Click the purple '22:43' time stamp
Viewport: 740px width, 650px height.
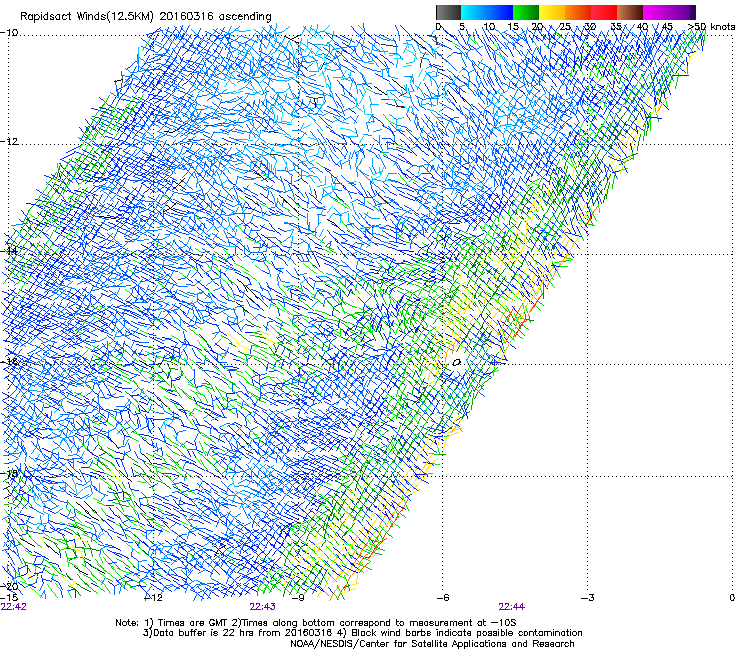(262, 607)
